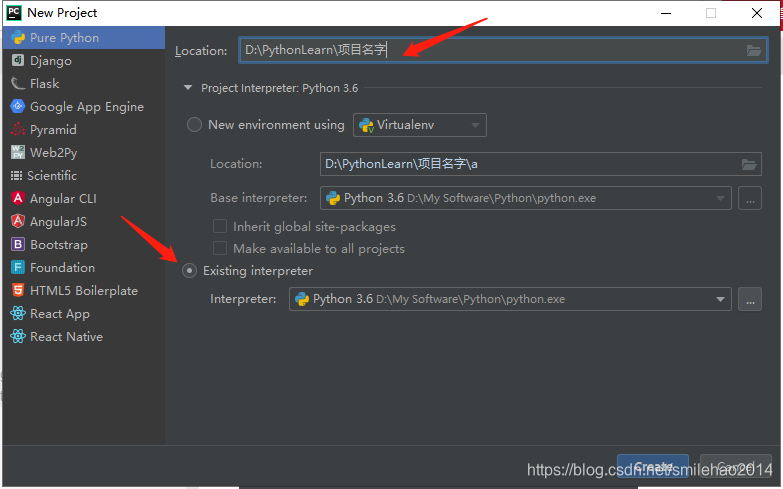Open the existing Interpreter dropdown
783x489 pixels.
[x=510, y=299]
